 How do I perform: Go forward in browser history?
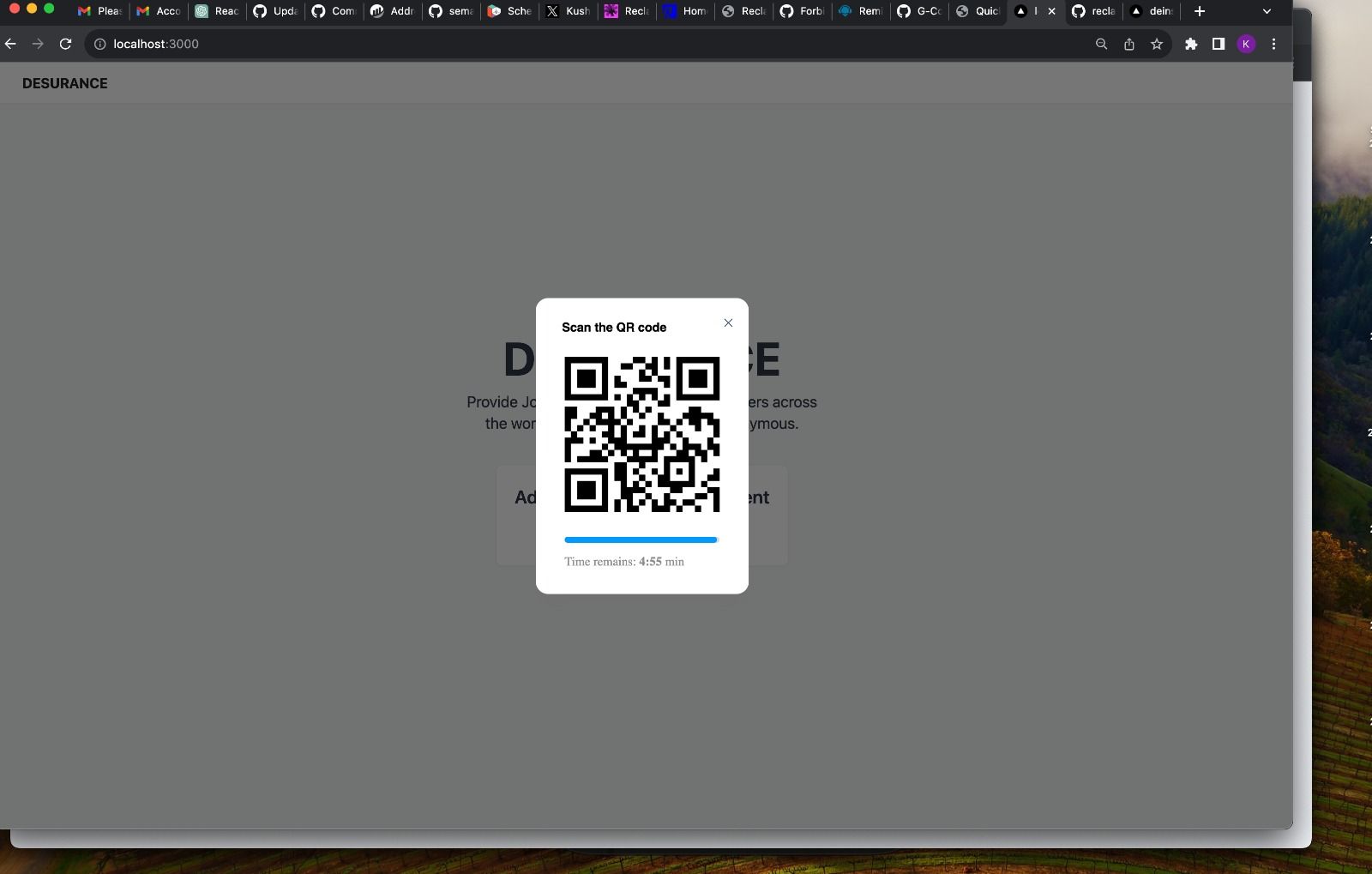tap(38, 44)
